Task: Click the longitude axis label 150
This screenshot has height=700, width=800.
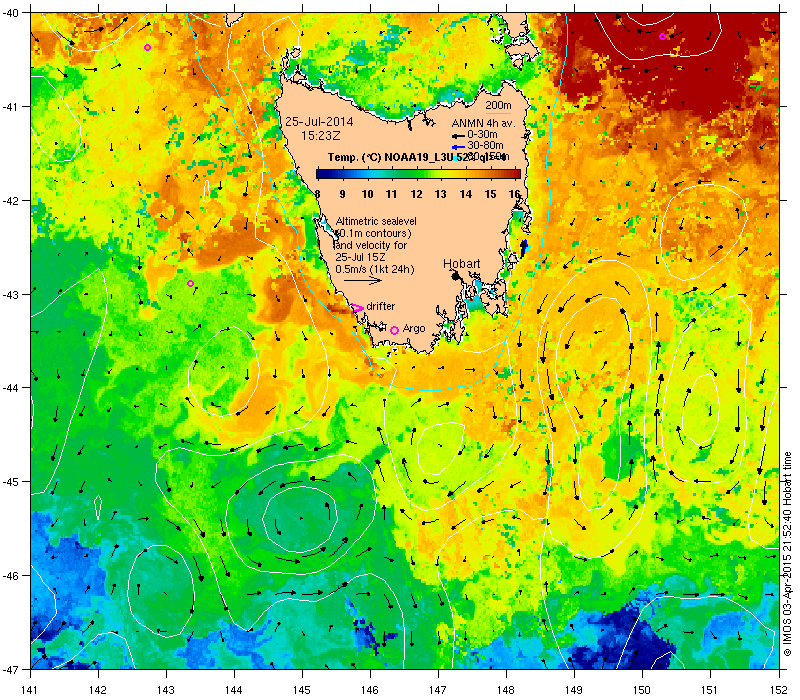Action: pos(642,690)
